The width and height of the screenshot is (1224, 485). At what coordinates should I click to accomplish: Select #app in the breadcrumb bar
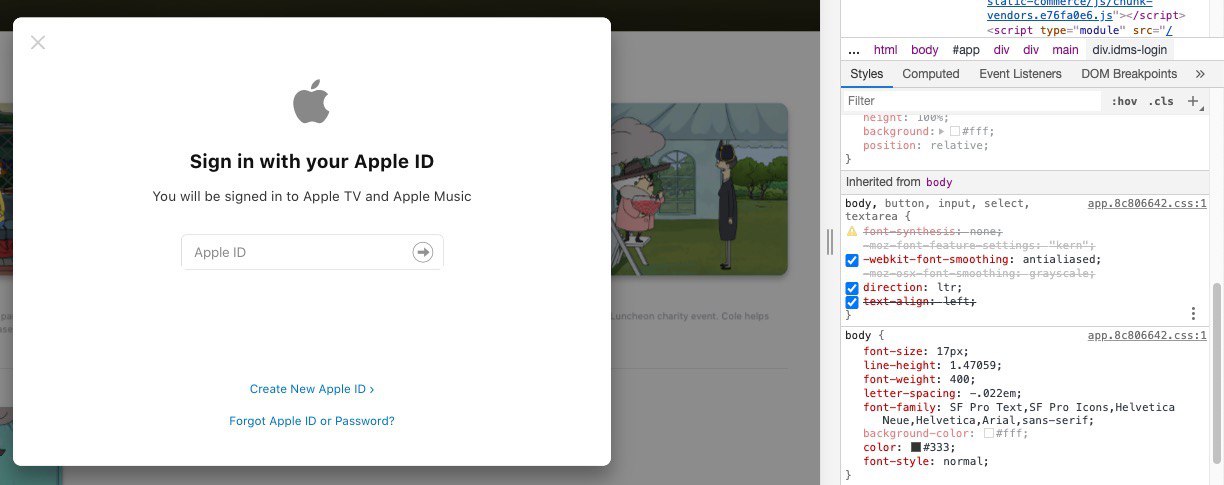click(966, 50)
